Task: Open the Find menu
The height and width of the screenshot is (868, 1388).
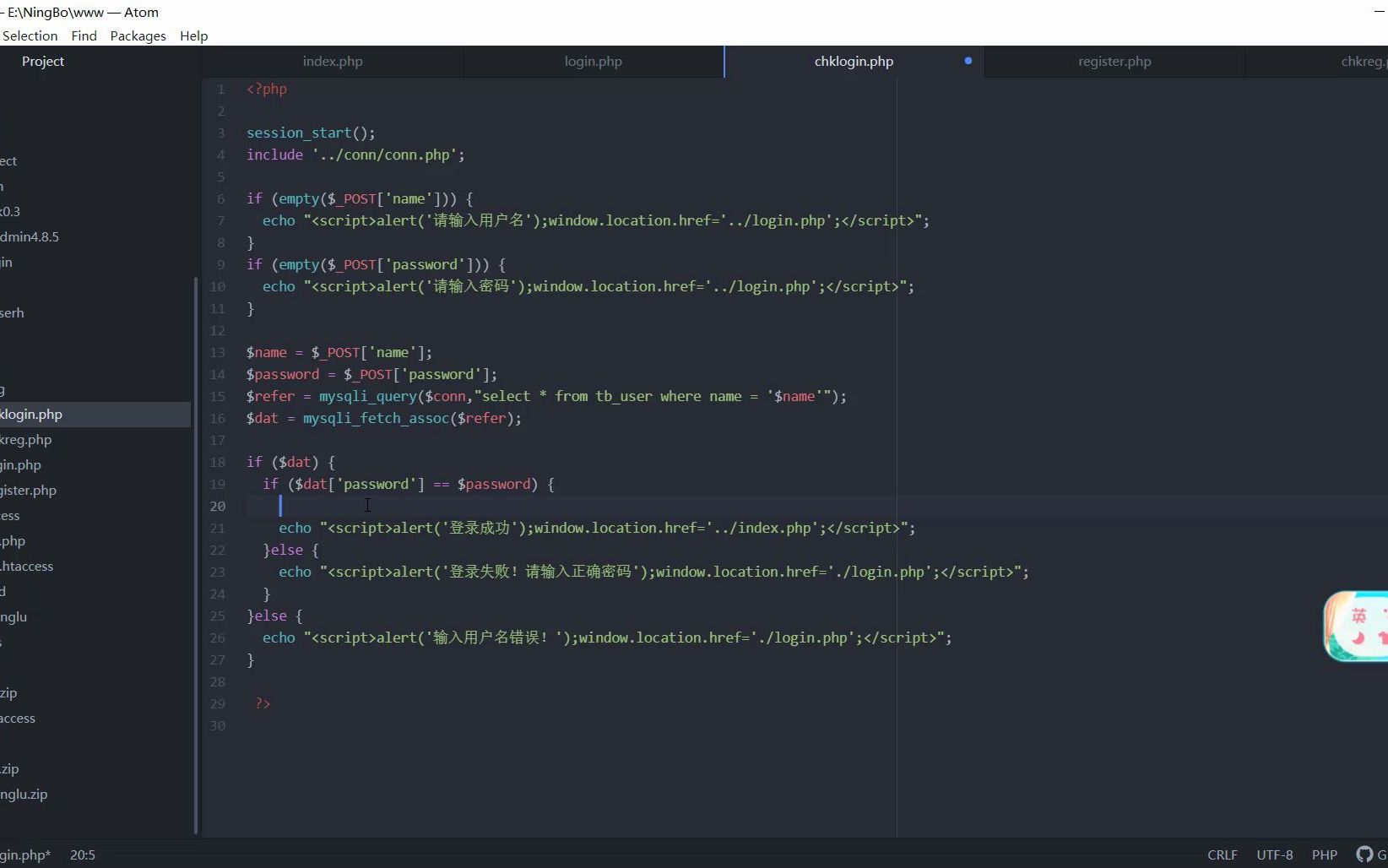Action: (x=83, y=35)
